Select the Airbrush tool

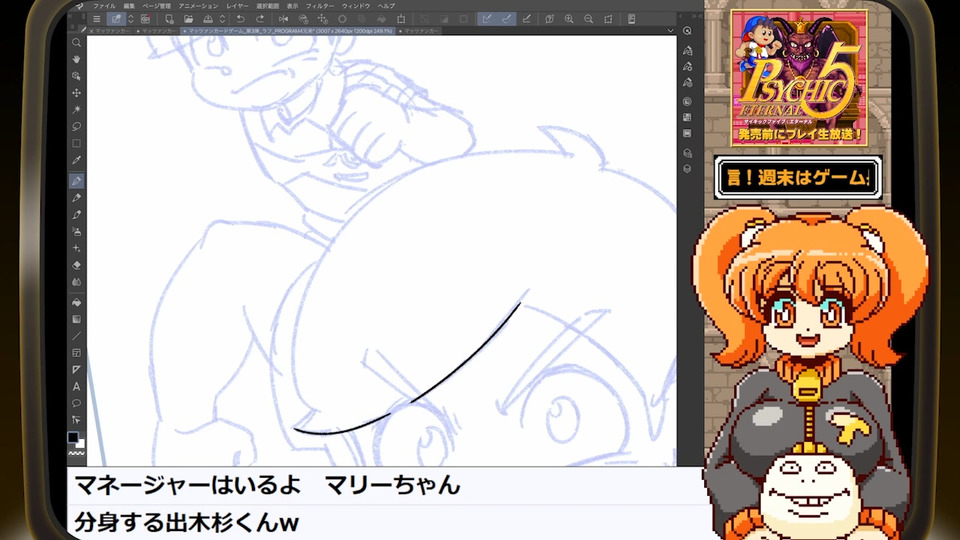pos(77,231)
